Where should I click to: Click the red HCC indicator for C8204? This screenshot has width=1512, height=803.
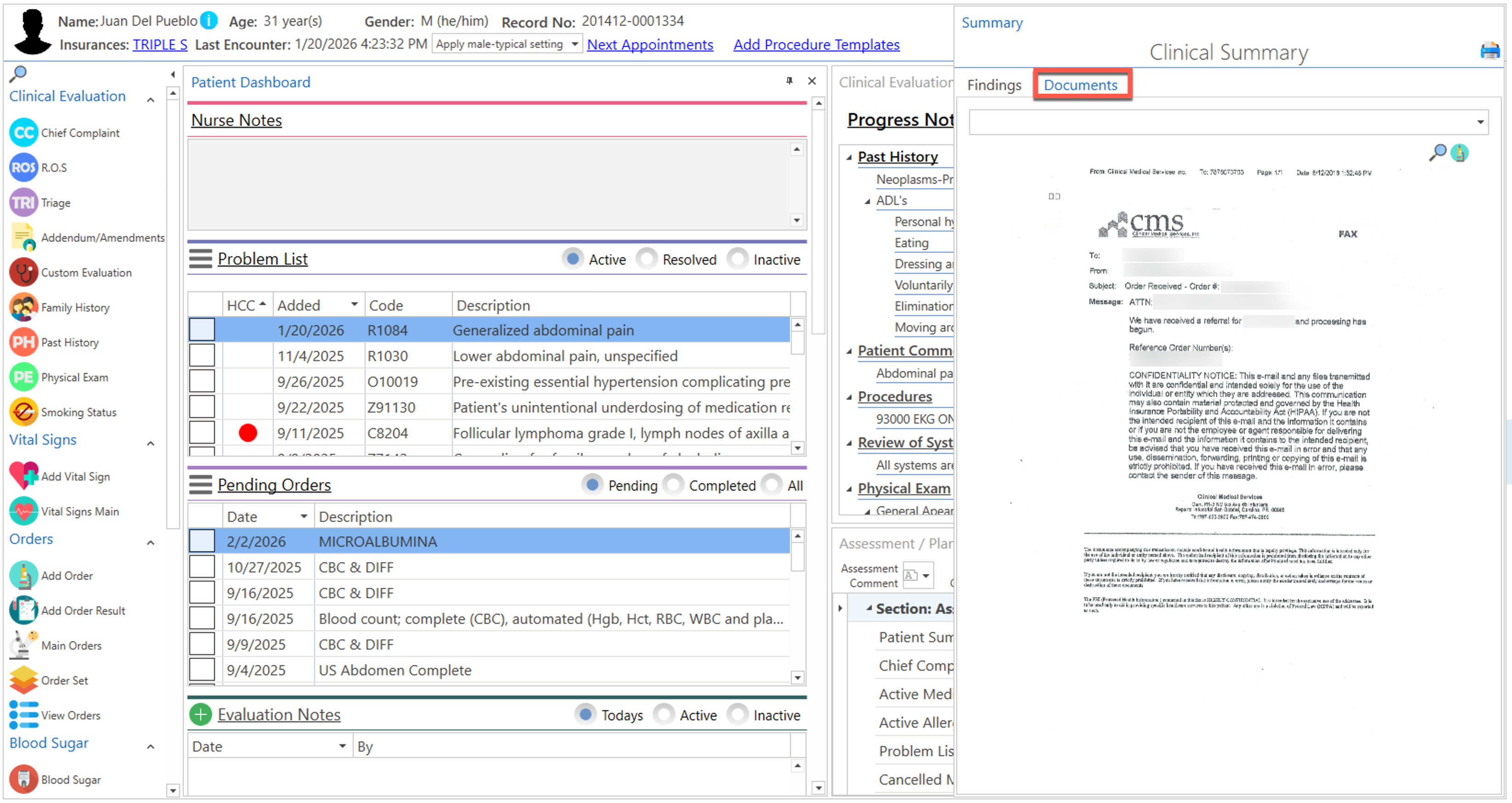[x=248, y=433]
